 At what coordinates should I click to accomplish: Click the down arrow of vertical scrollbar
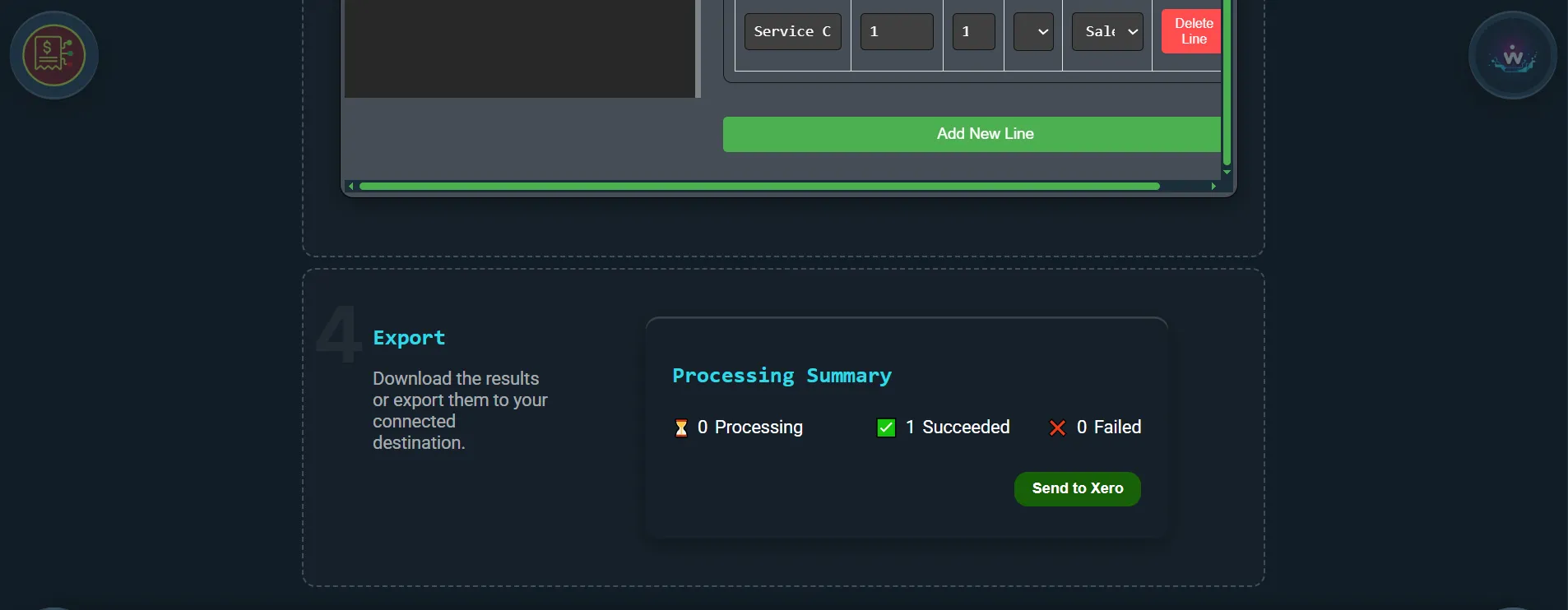(1227, 172)
